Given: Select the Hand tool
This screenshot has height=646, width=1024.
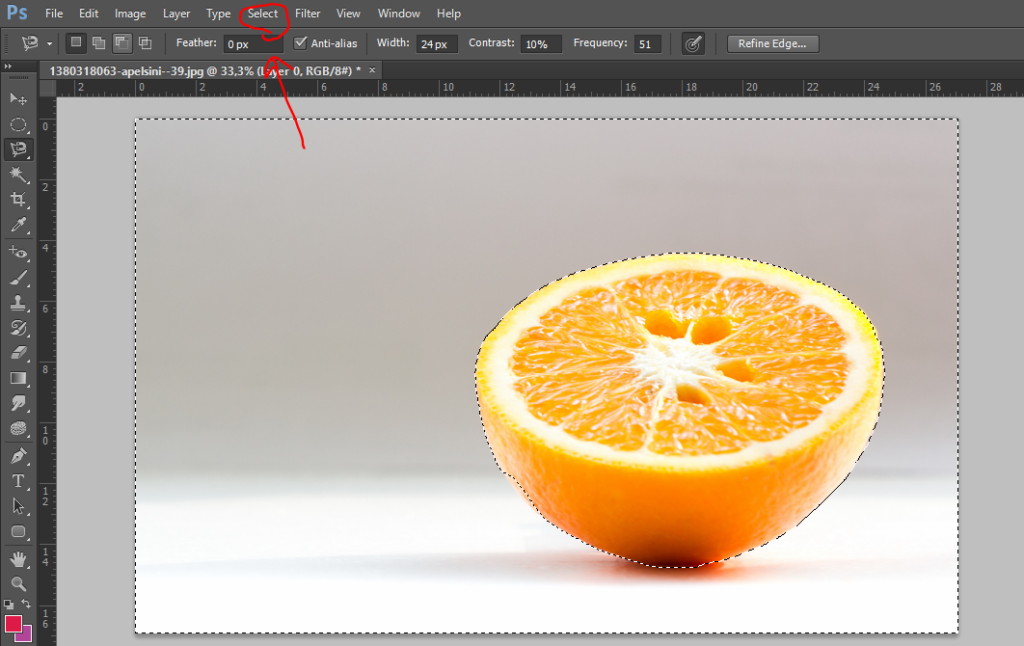Looking at the screenshot, I should (18, 559).
